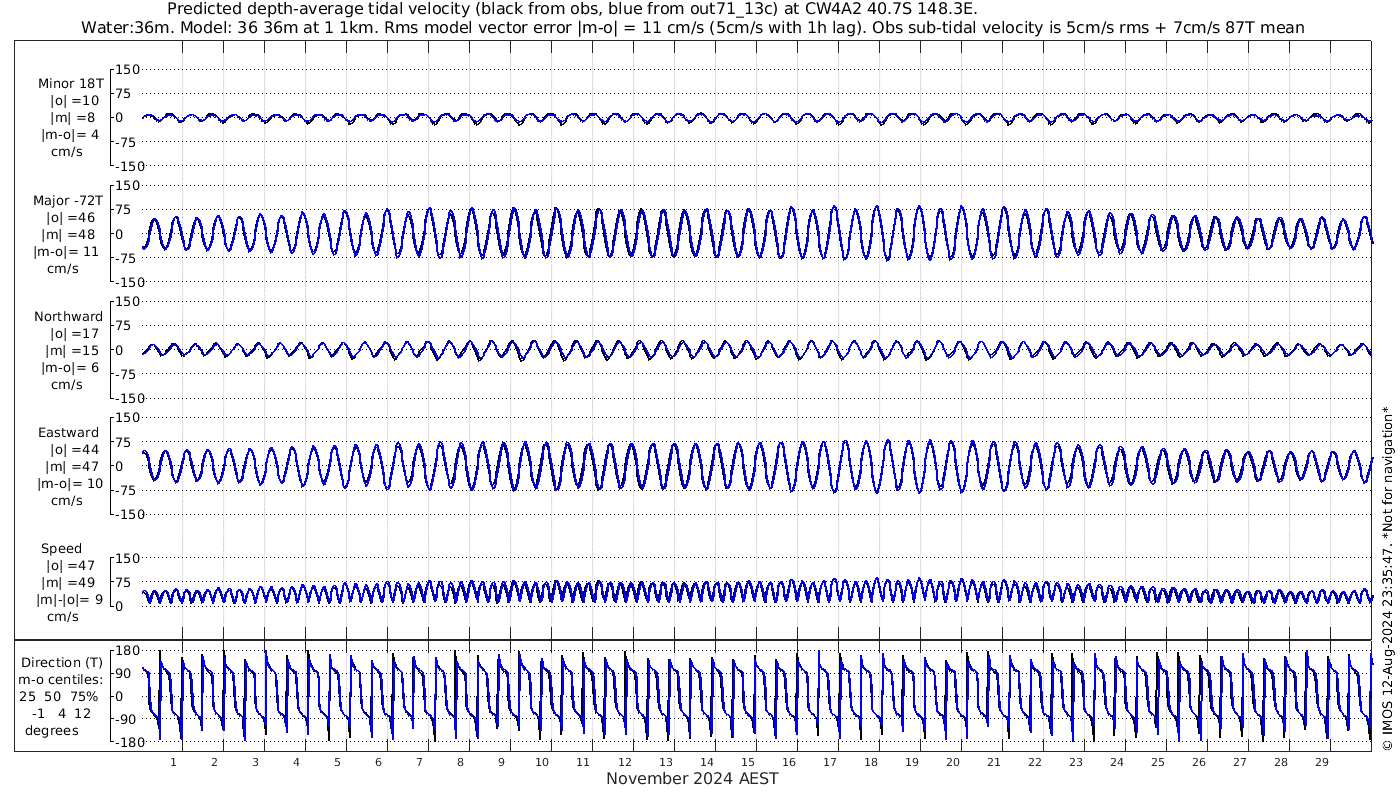Viewport: 1400px width, 800px height.
Task: Click the '150' top tick of the Speed panel
Action: click(x=129, y=558)
